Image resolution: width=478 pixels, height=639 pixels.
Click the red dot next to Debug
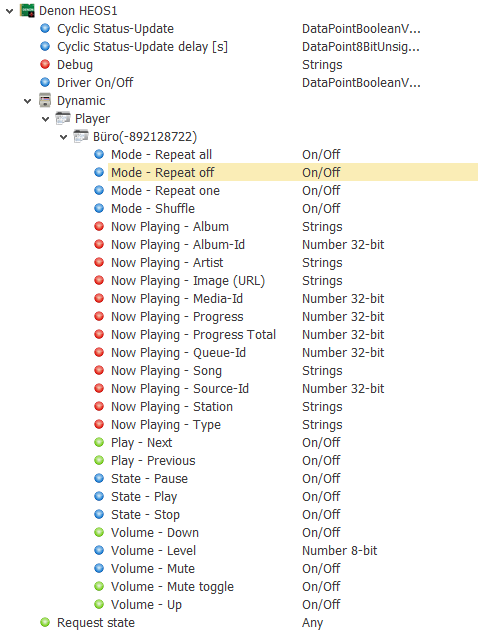click(45, 64)
